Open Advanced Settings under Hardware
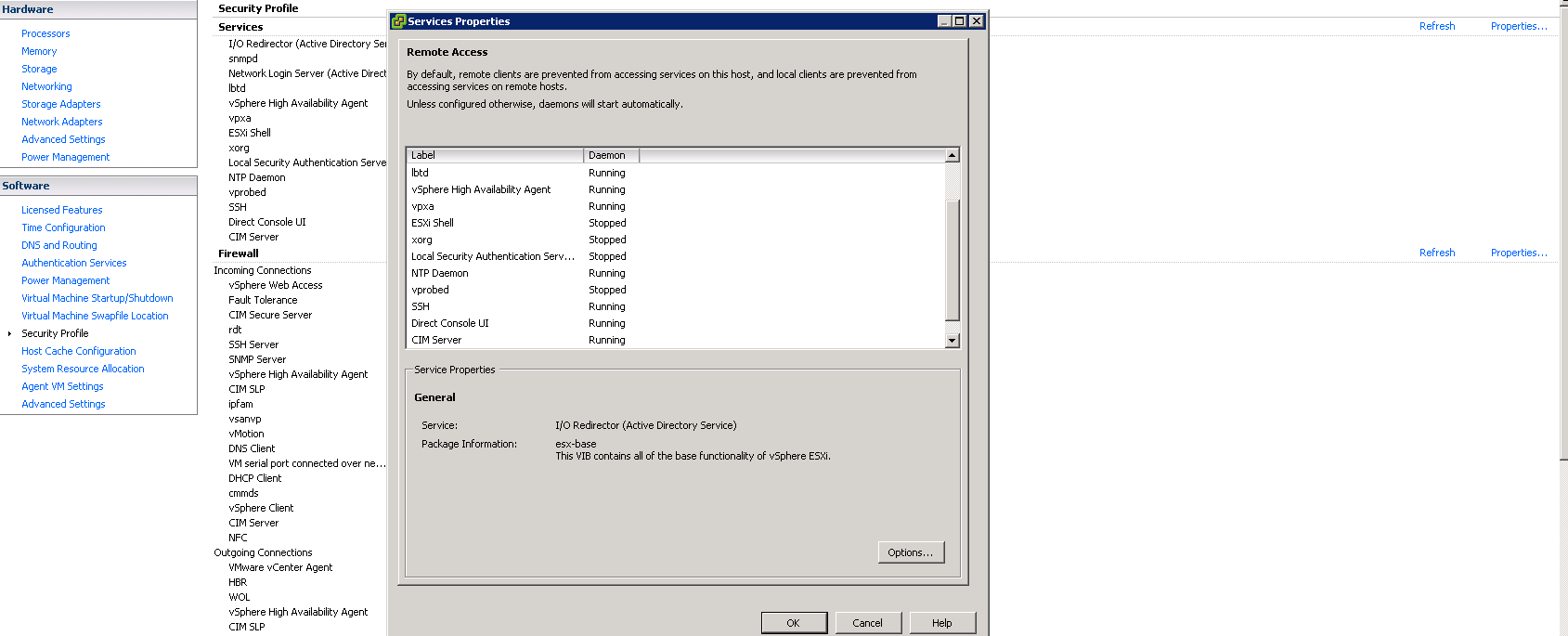The image size is (1568, 636). pyautogui.click(x=63, y=139)
